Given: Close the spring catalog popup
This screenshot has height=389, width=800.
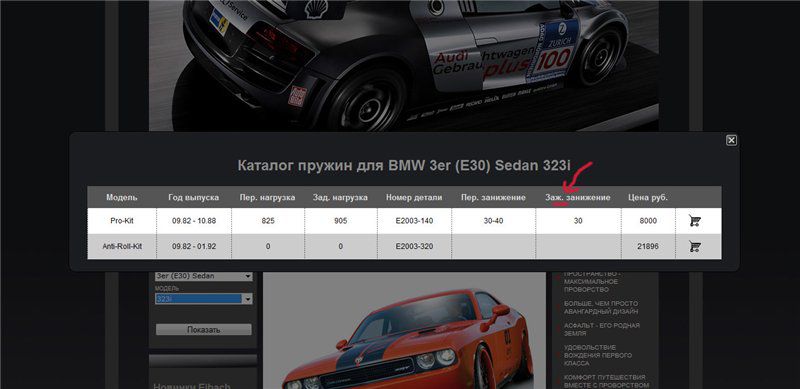Looking at the screenshot, I should click(731, 140).
